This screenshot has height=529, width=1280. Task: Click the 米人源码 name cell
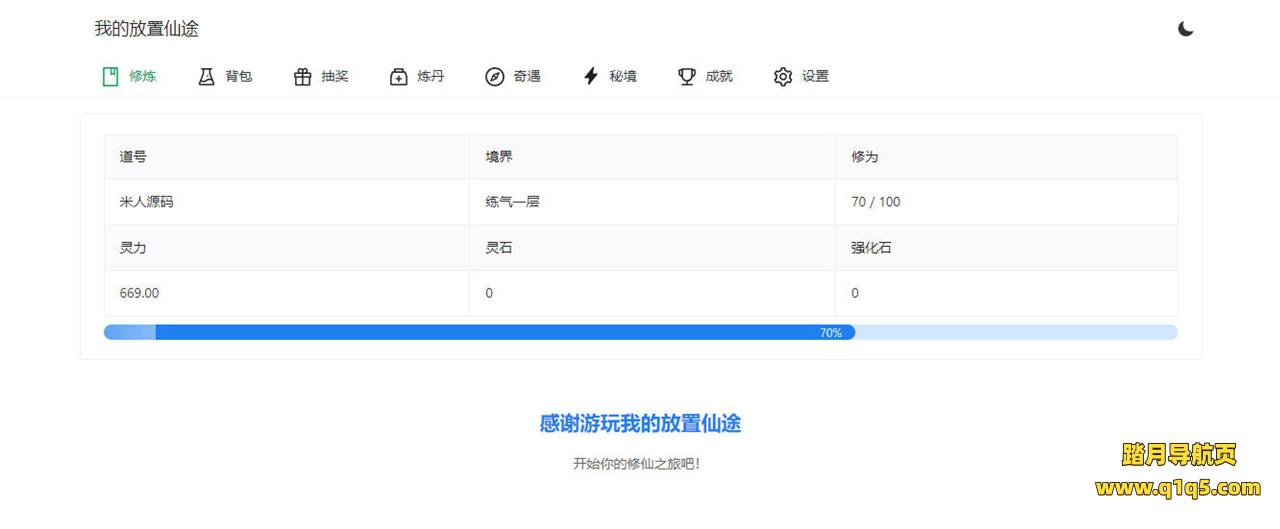click(x=147, y=202)
